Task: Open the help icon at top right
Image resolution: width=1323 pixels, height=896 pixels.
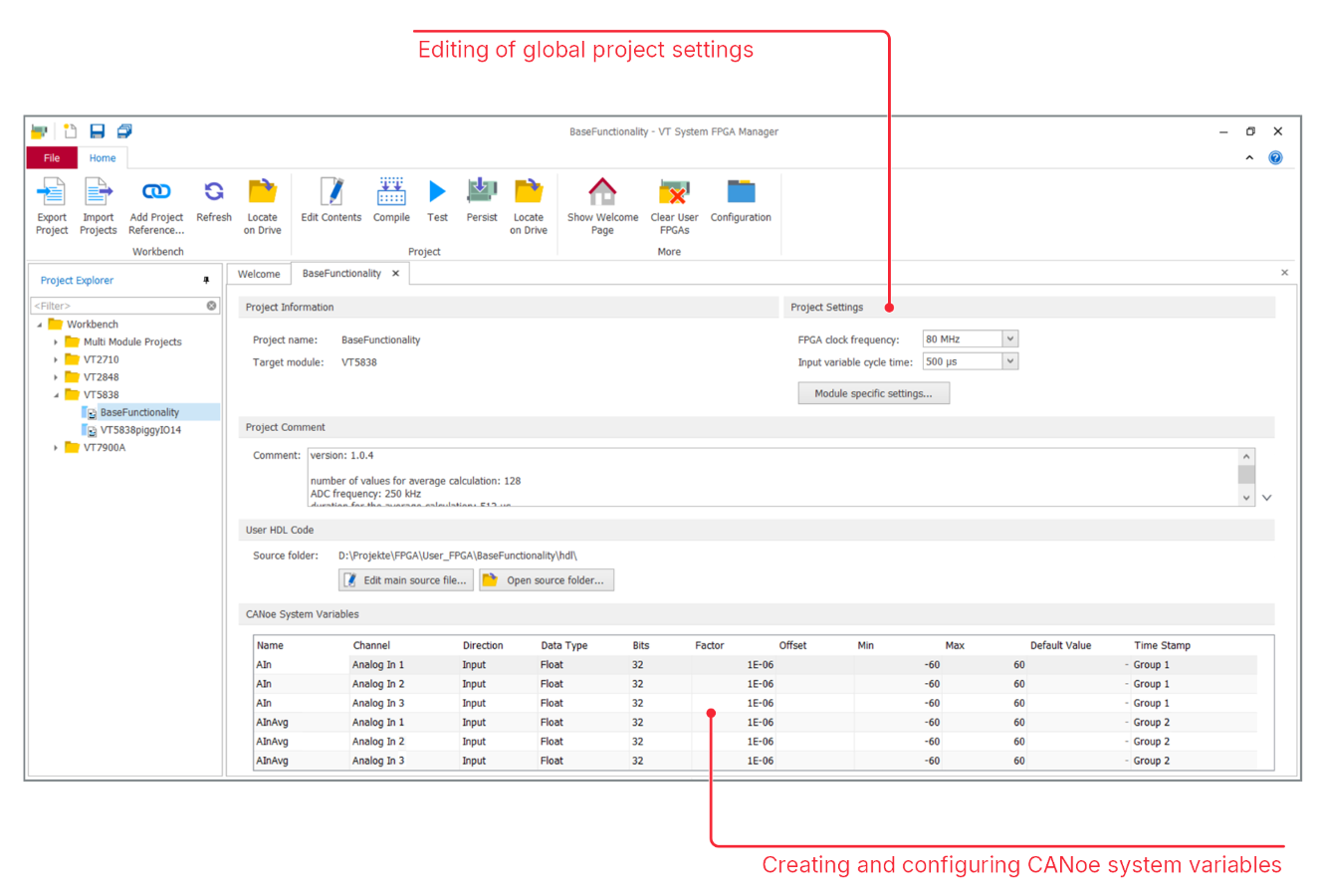Action: point(1275,157)
